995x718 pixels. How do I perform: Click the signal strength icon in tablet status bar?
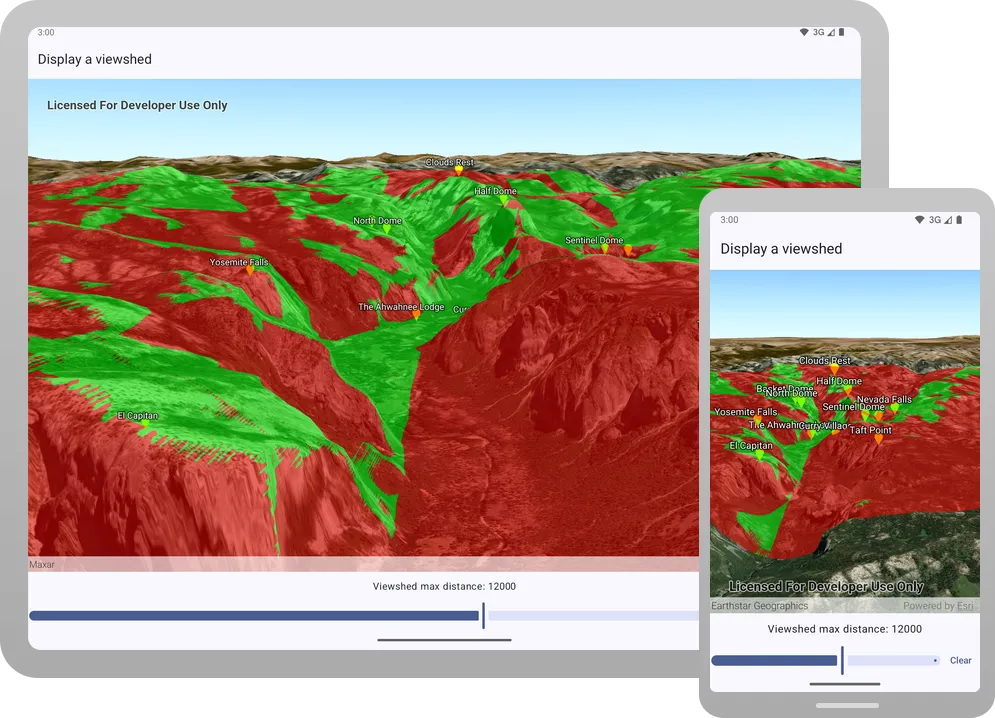[831, 32]
